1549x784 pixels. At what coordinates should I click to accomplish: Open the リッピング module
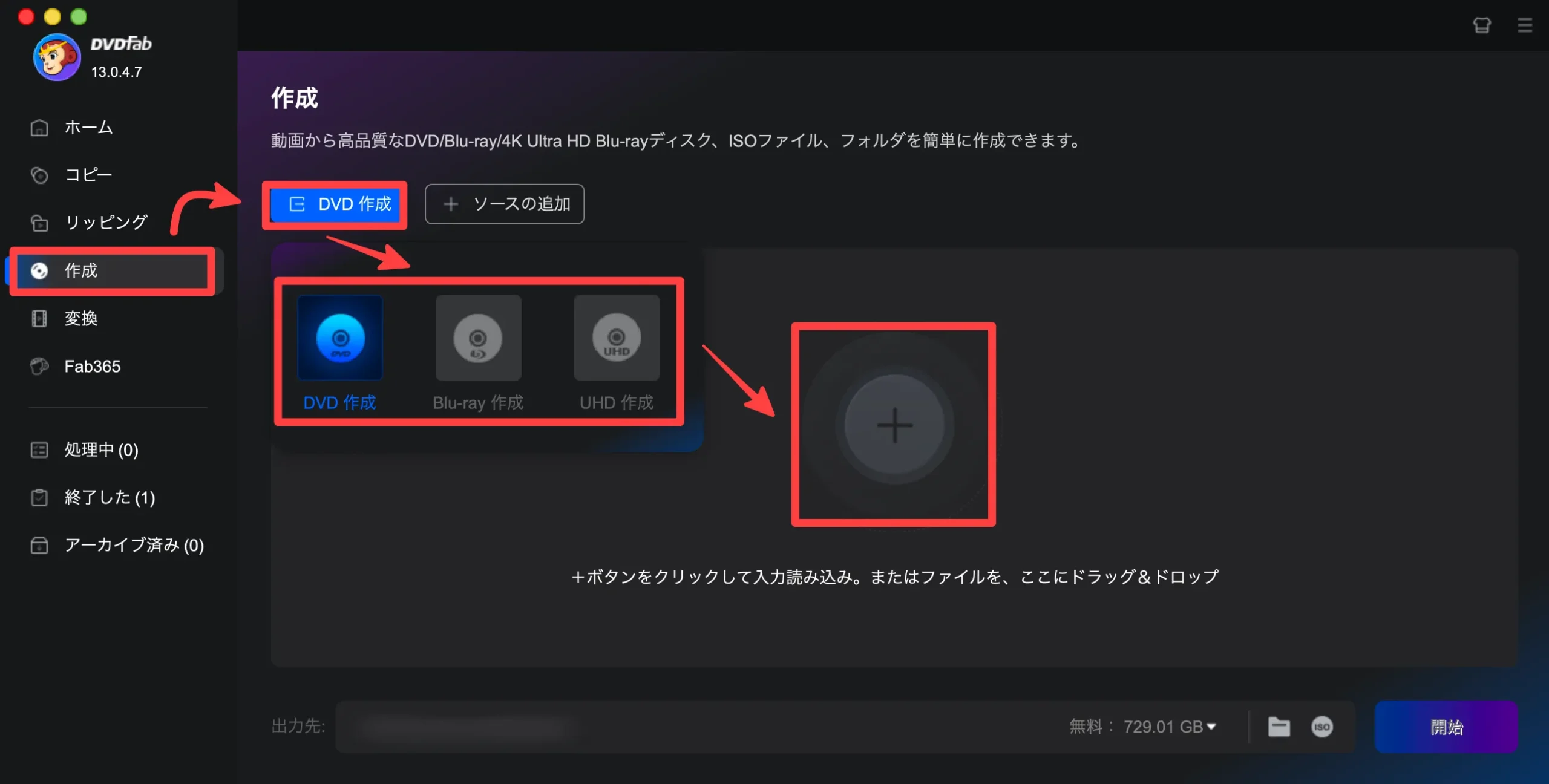(x=106, y=223)
